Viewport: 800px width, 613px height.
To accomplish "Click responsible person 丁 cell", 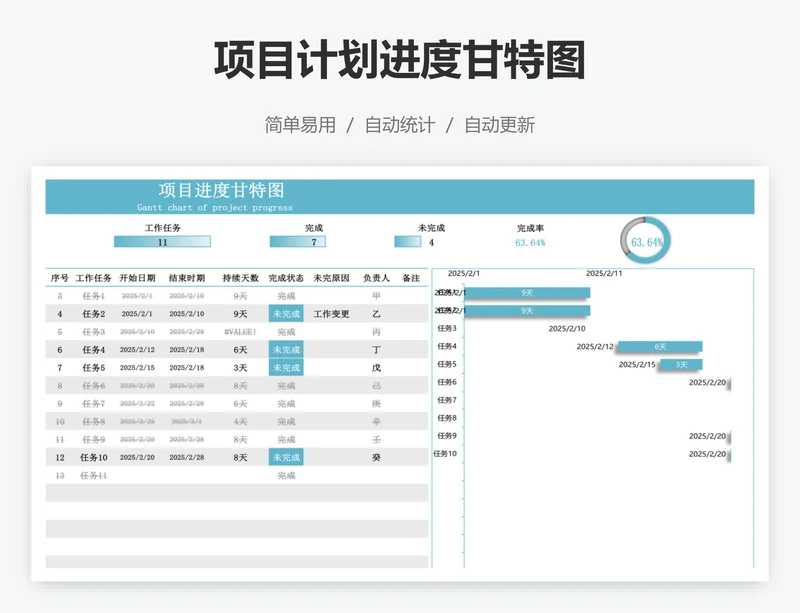I will (x=376, y=350).
